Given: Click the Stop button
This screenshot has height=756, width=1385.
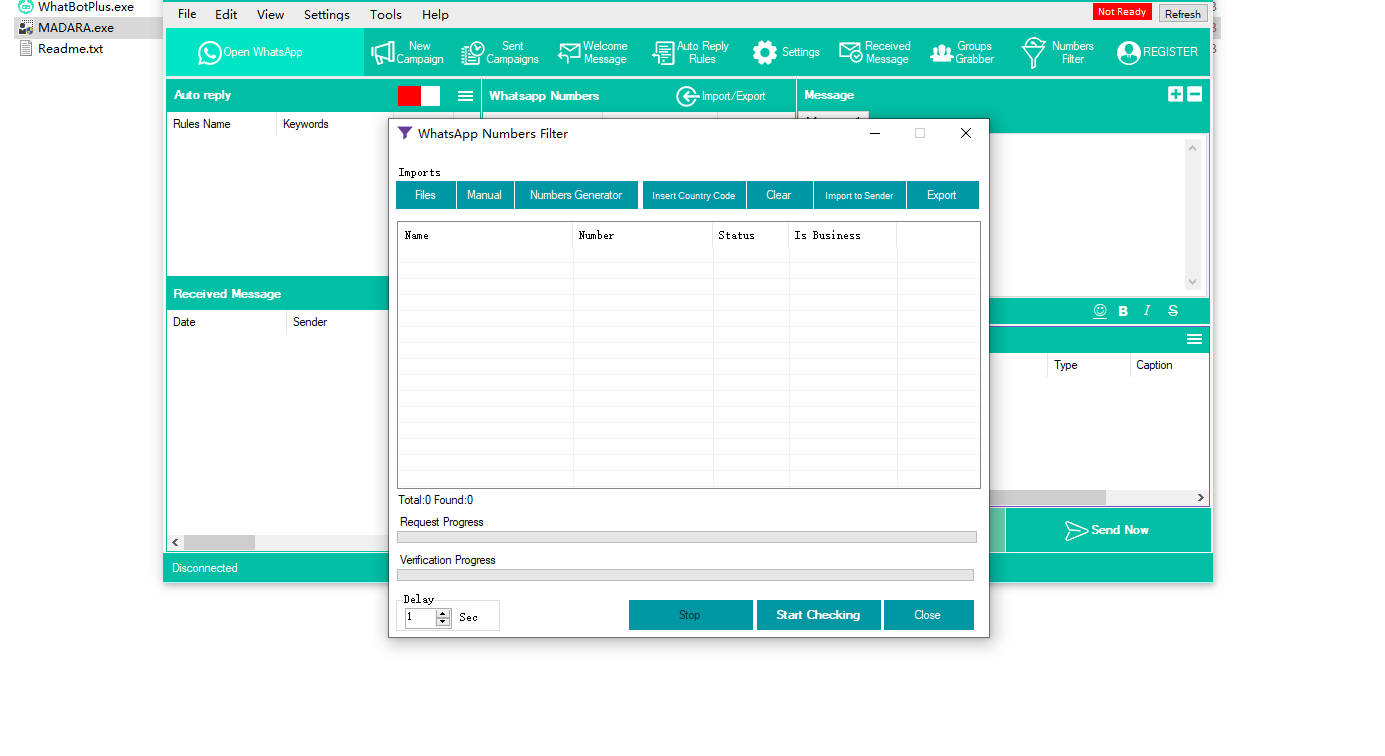Looking at the screenshot, I should pos(690,615).
